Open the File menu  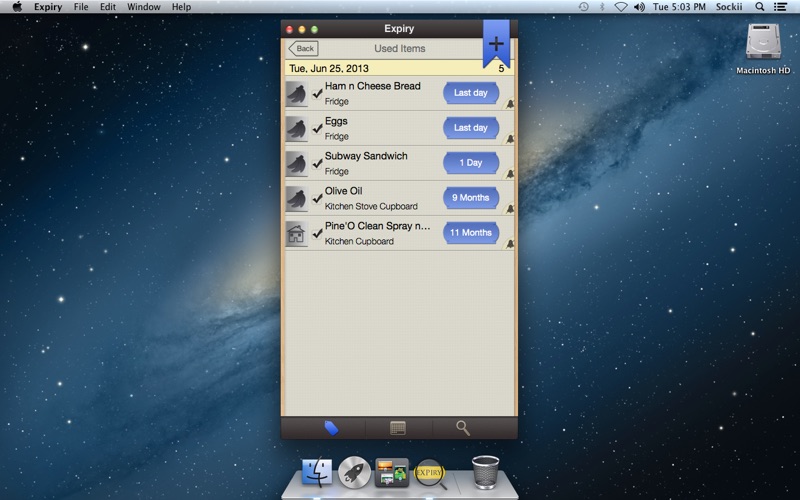[81, 7]
